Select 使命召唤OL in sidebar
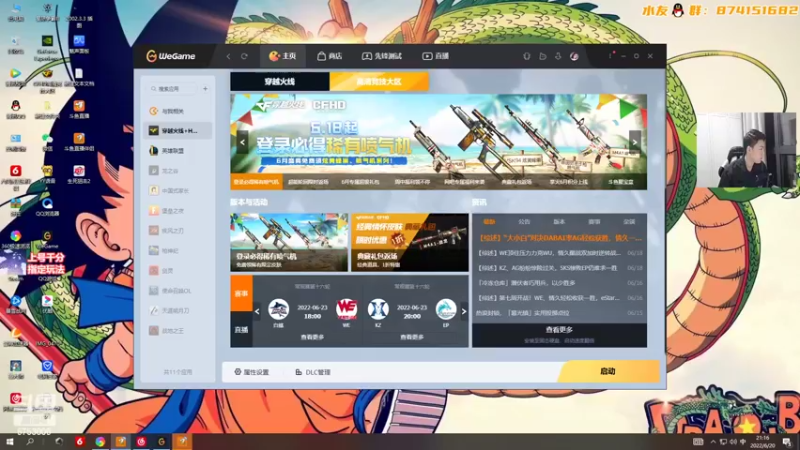This screenshot has height=450, width=800. click(x=178, y=291)
